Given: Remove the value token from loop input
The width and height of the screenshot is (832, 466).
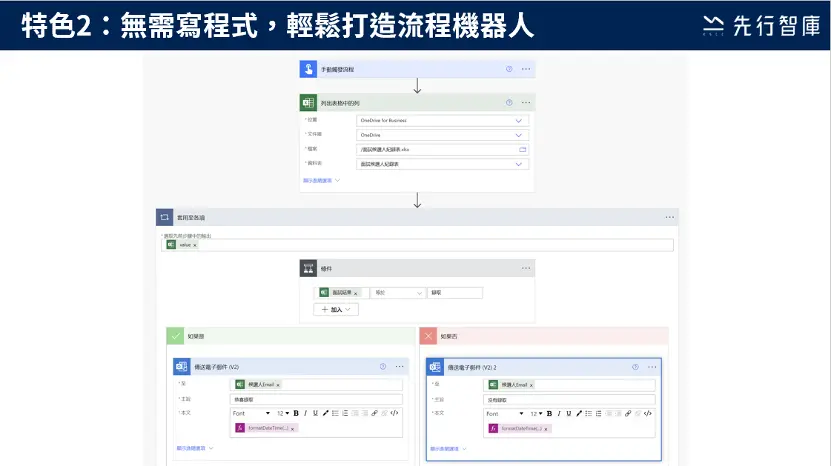Looking at the screenshot, I should tap(195, 245).
